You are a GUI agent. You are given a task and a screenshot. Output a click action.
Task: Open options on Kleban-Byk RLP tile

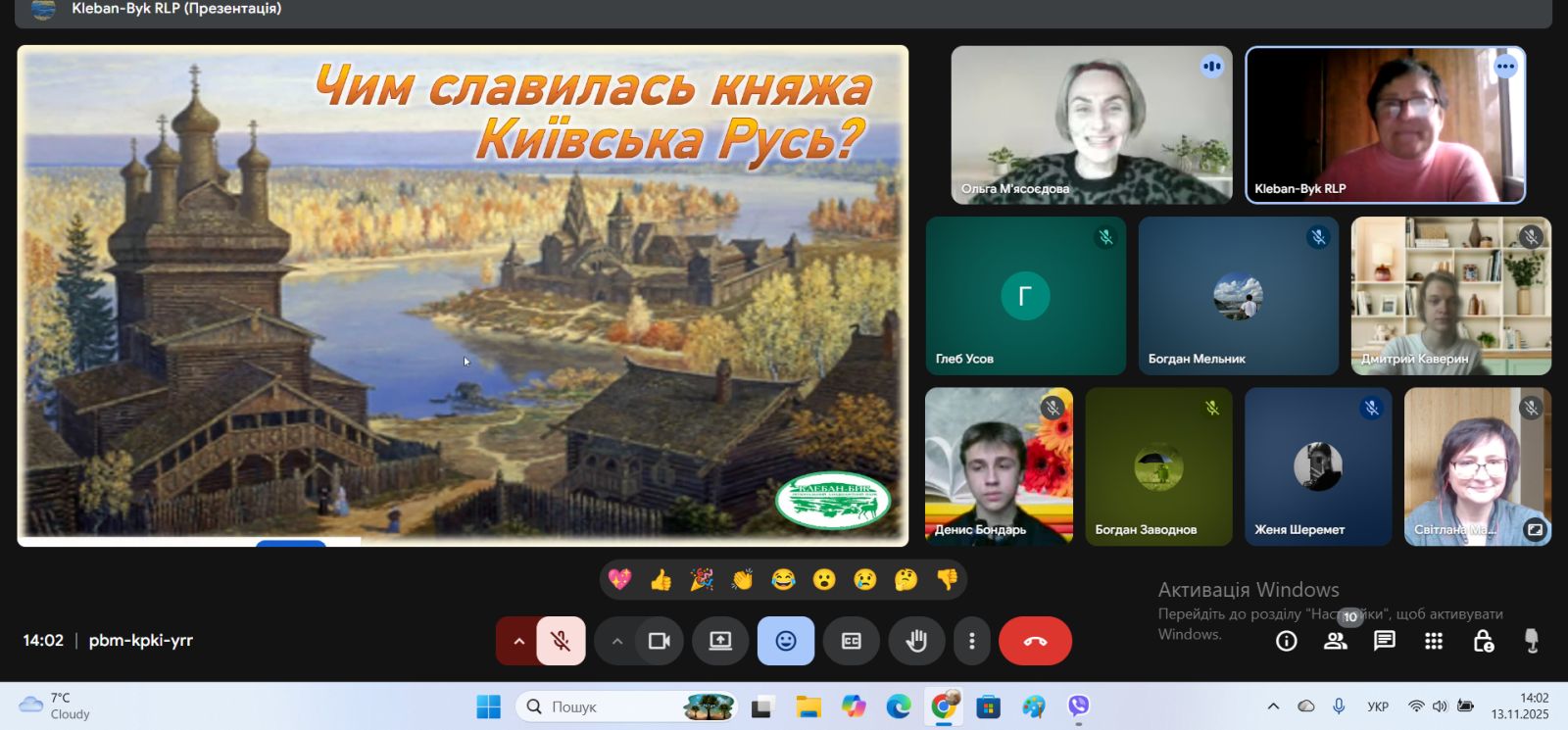point(1505,67)
